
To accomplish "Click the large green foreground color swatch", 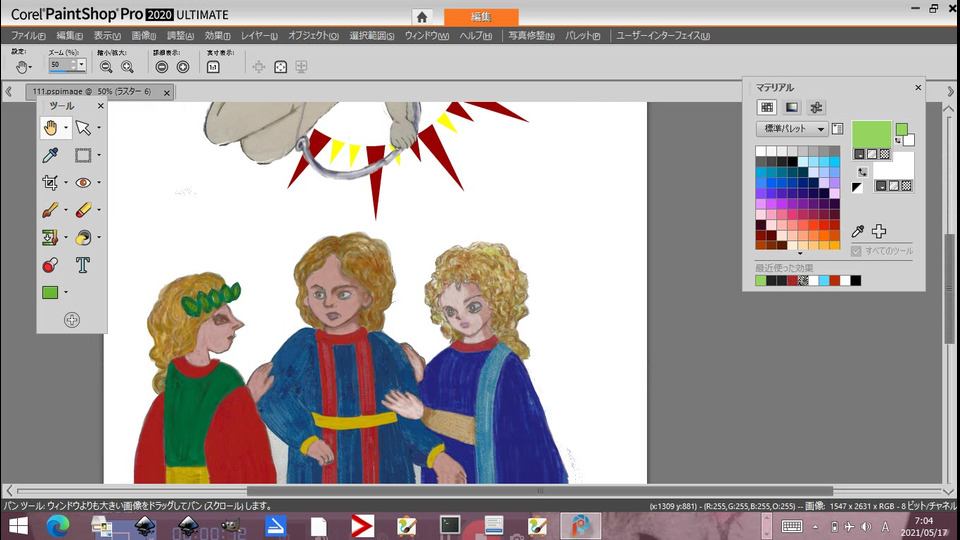I will click(871, 135).
